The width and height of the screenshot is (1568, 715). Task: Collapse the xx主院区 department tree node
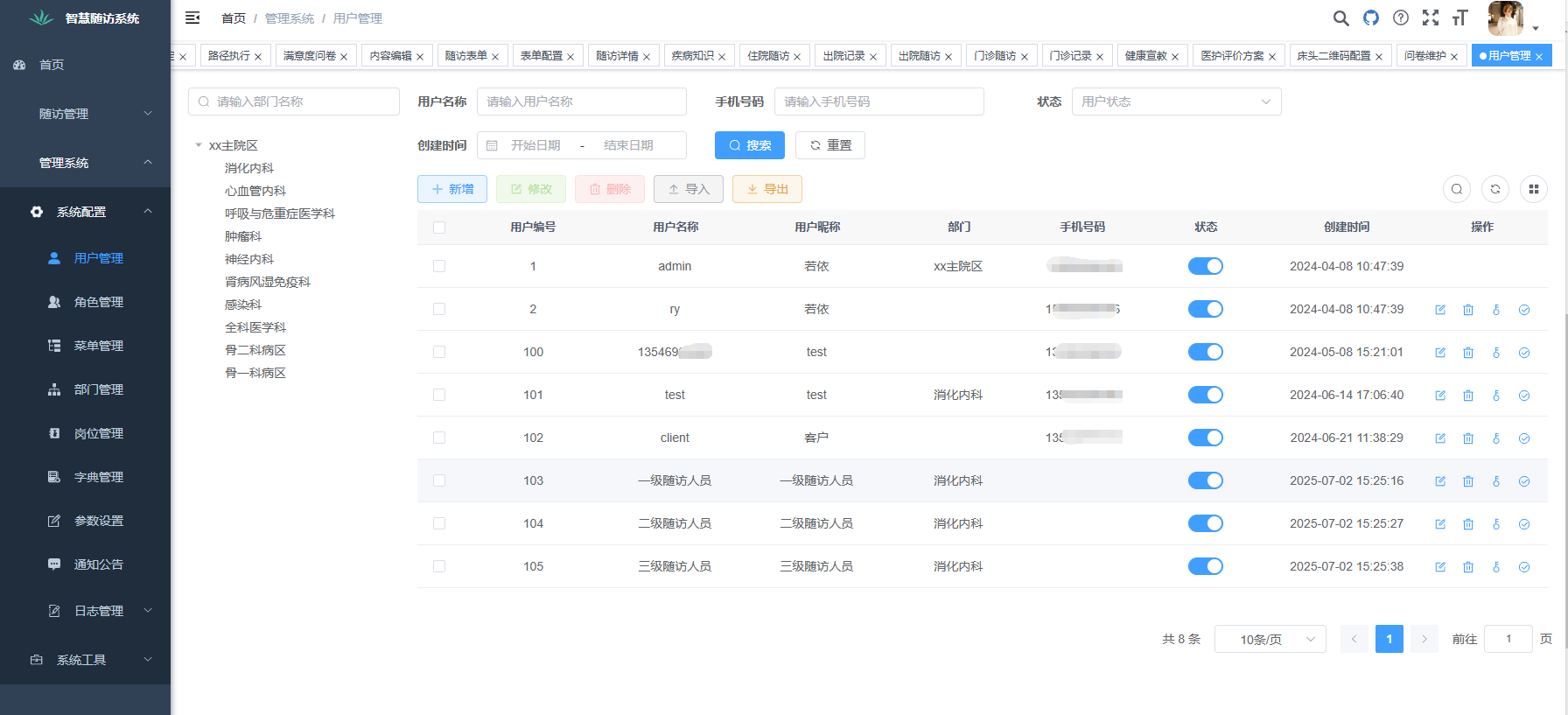pos(199,145)
